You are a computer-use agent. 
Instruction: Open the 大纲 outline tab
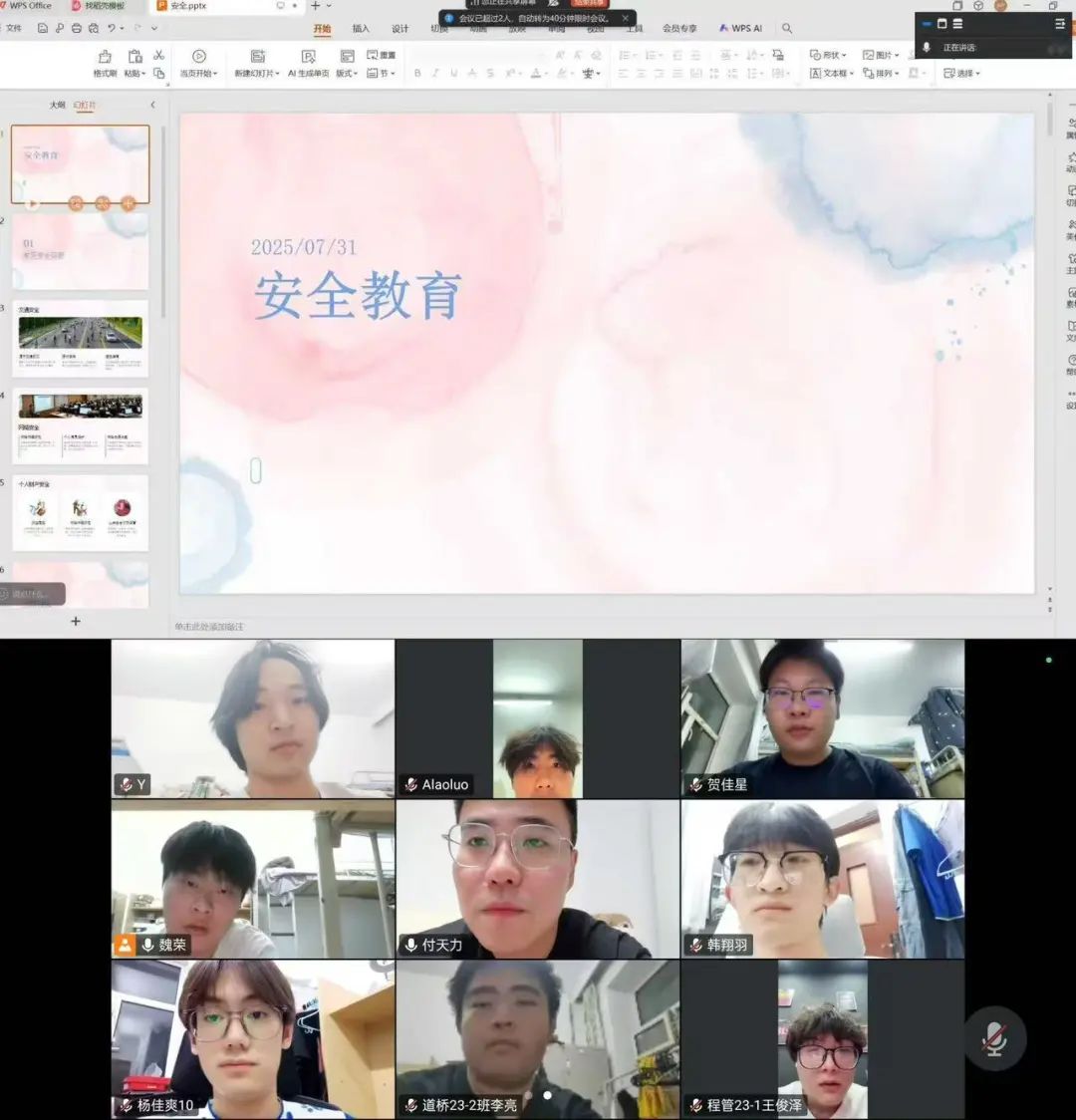[x=57, y=105]
